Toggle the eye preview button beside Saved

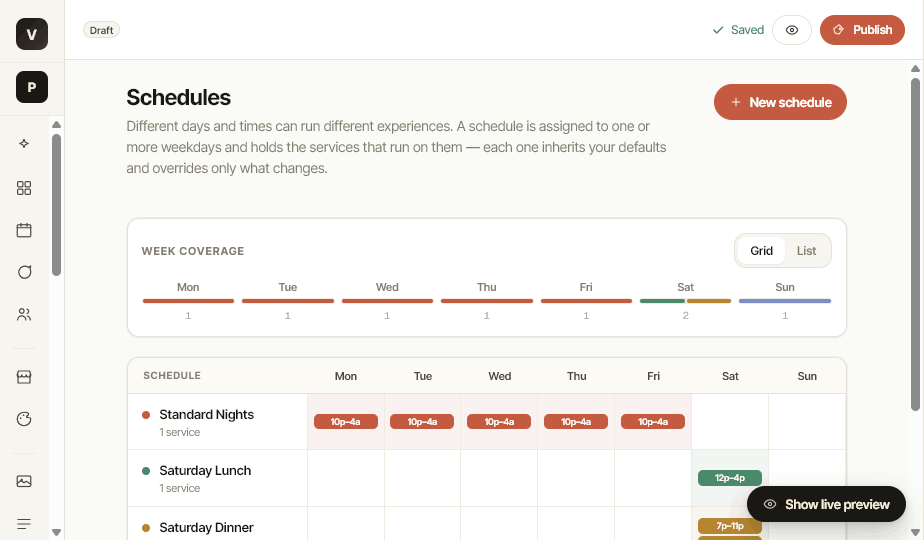click(x=791, y=30)
